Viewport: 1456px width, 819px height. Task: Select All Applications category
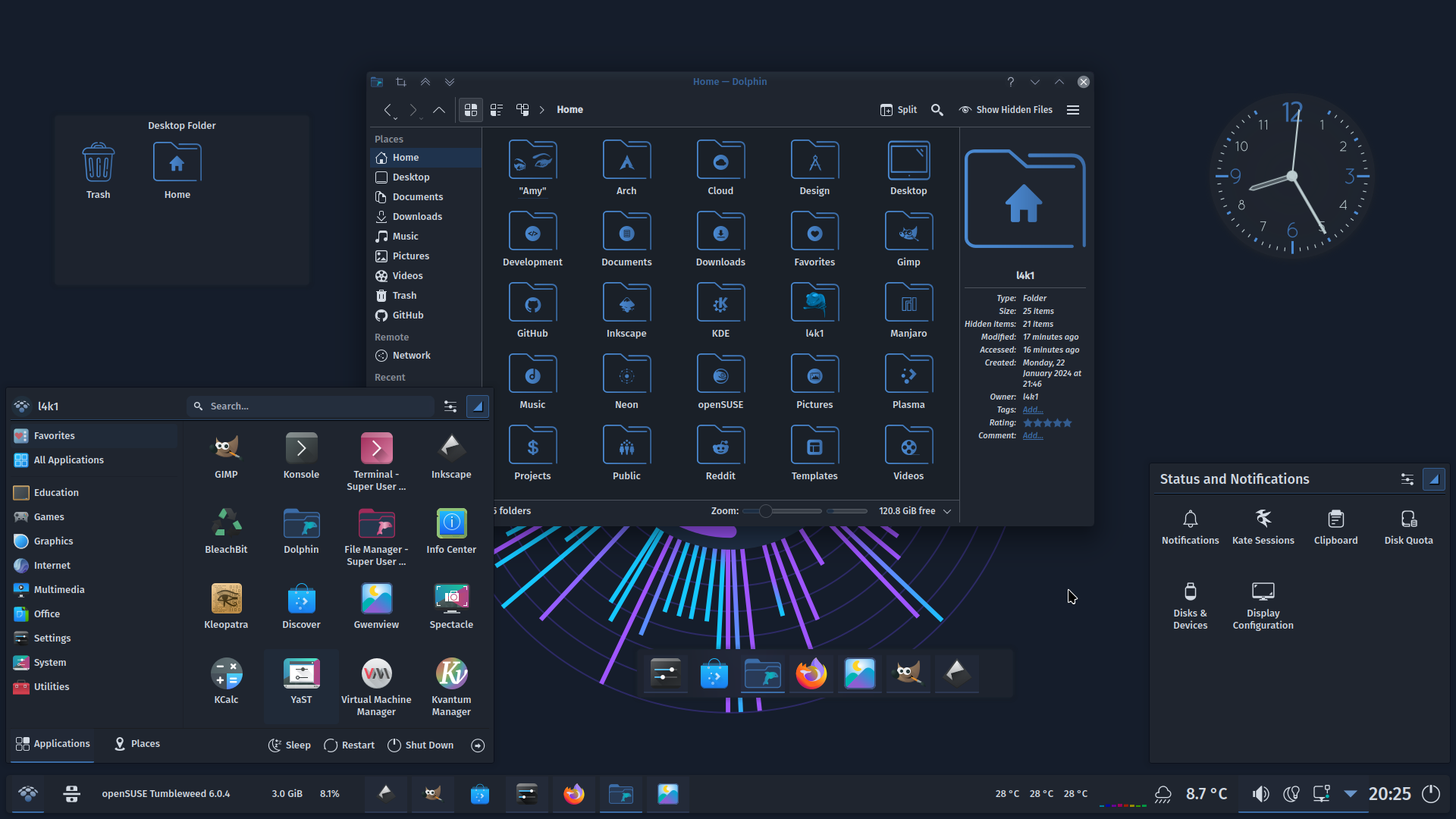pyautogui.click(x=94, y=460)
